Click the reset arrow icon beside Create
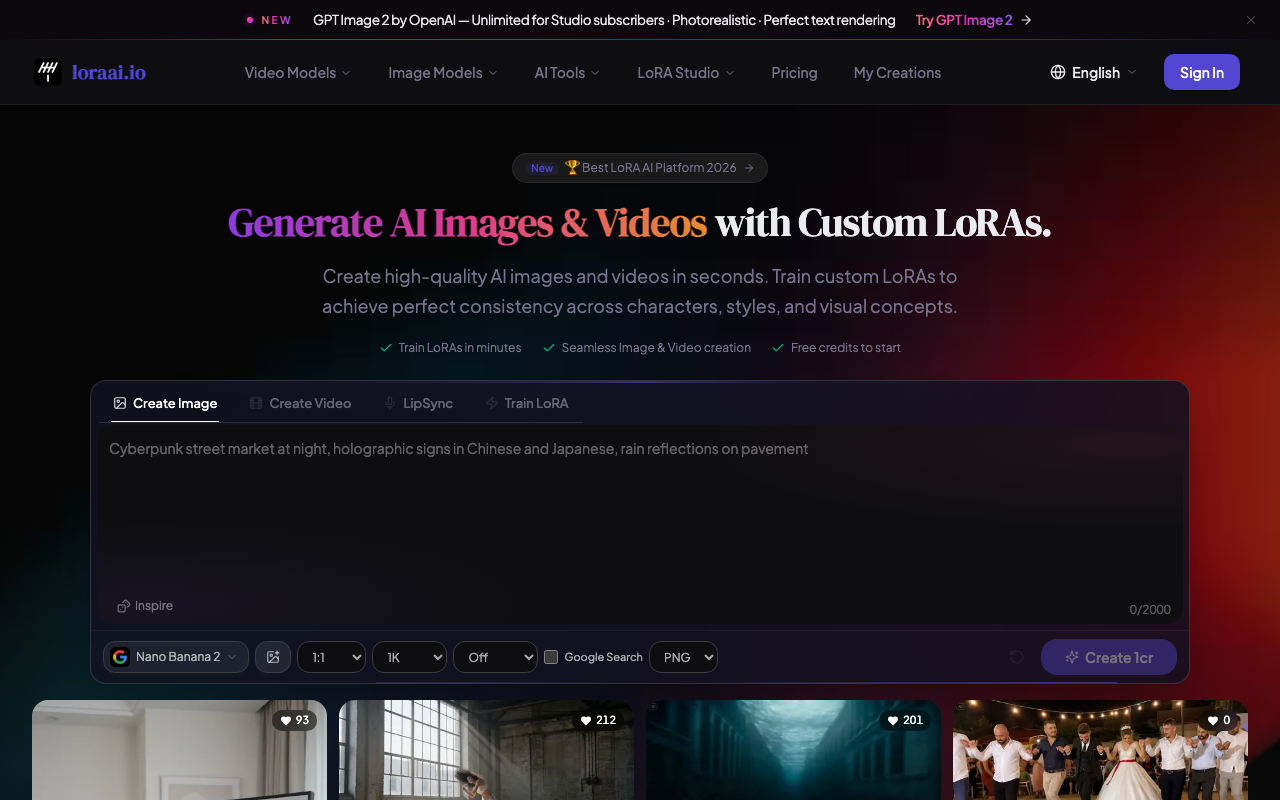Viewport: 1280px width, 800px height. coord(1016,657)
